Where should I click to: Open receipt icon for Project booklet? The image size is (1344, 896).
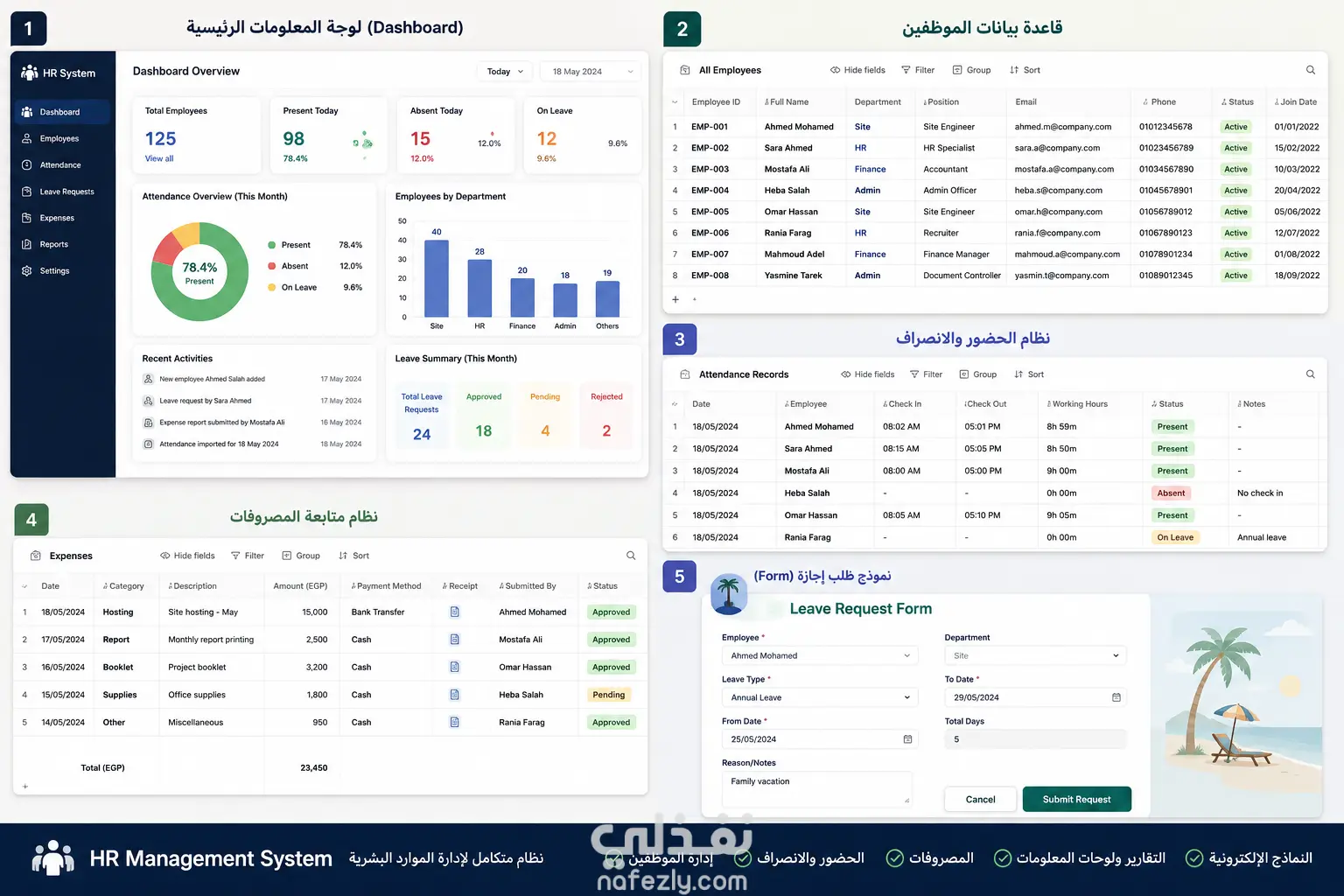(x=455, y=667)
